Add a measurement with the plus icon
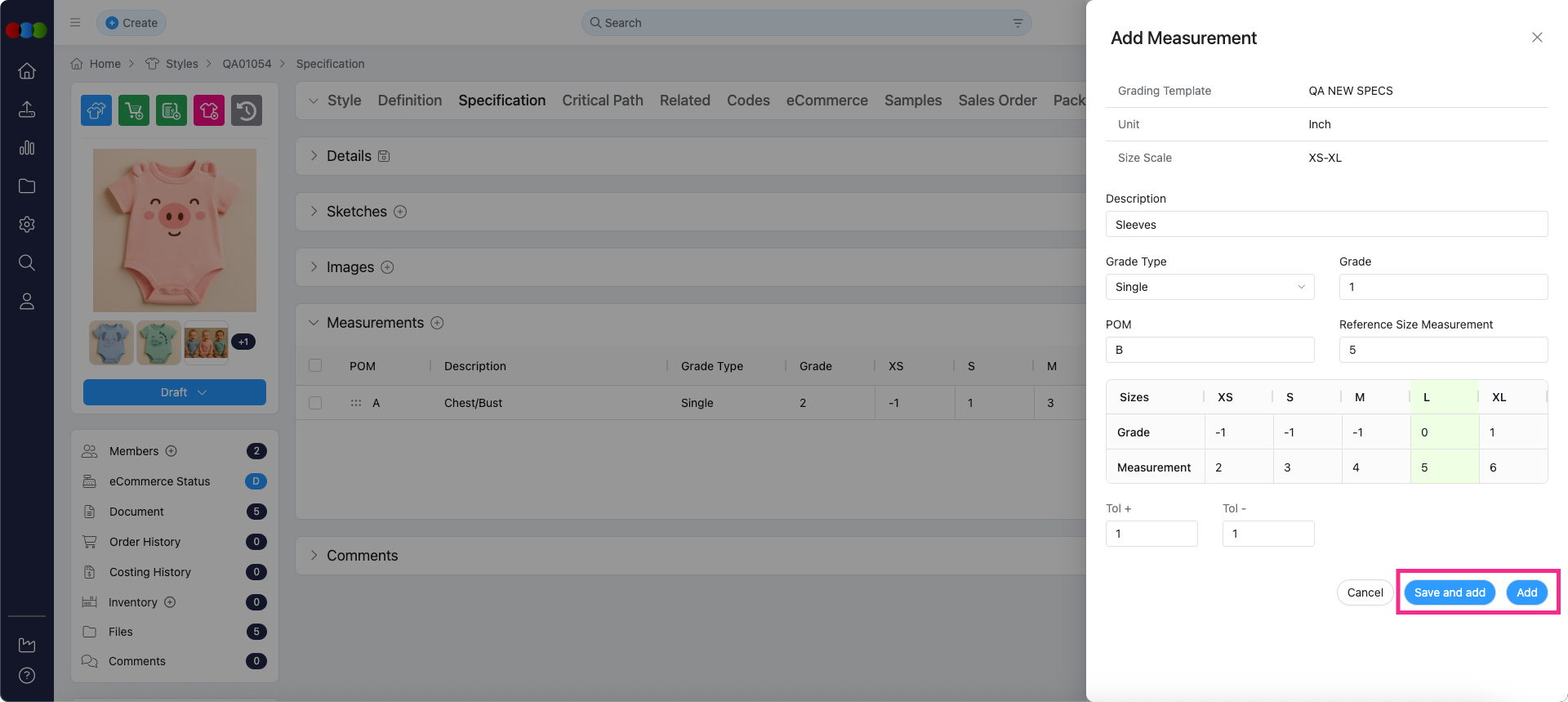Viewport: 1568px width, 702px height. [x=437, y=323]
